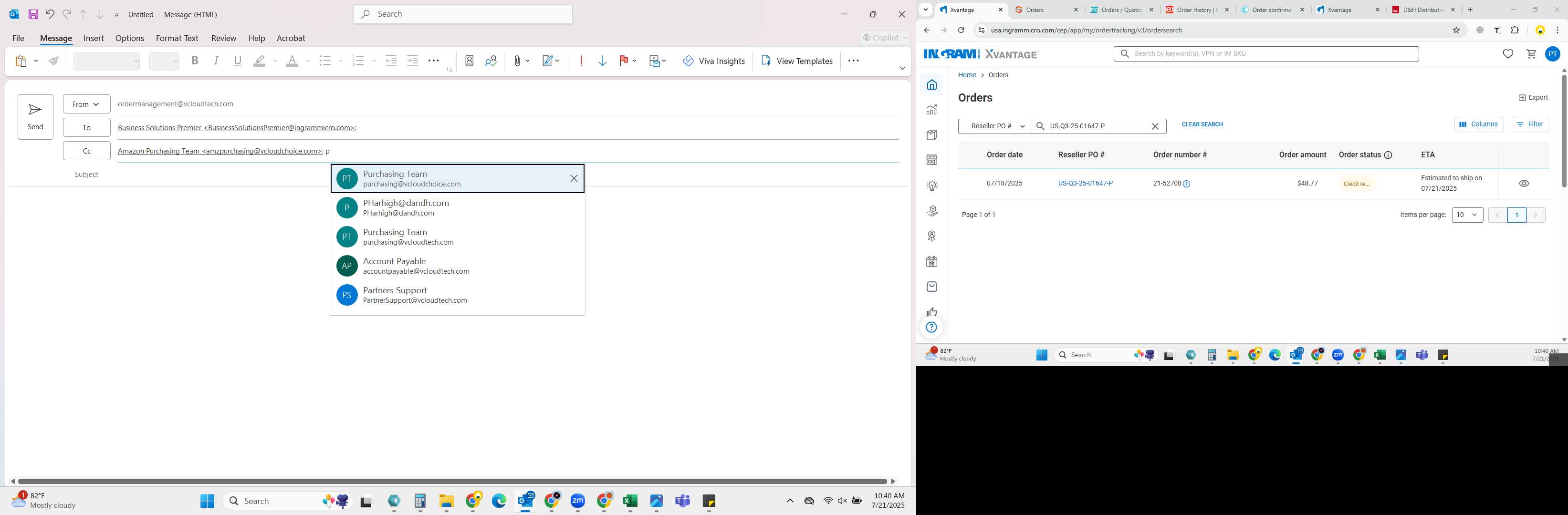Open Excel from the Windows taskbar
Image resolution: width=1568 pixels, height=515 pixels.
pos(630,501)
